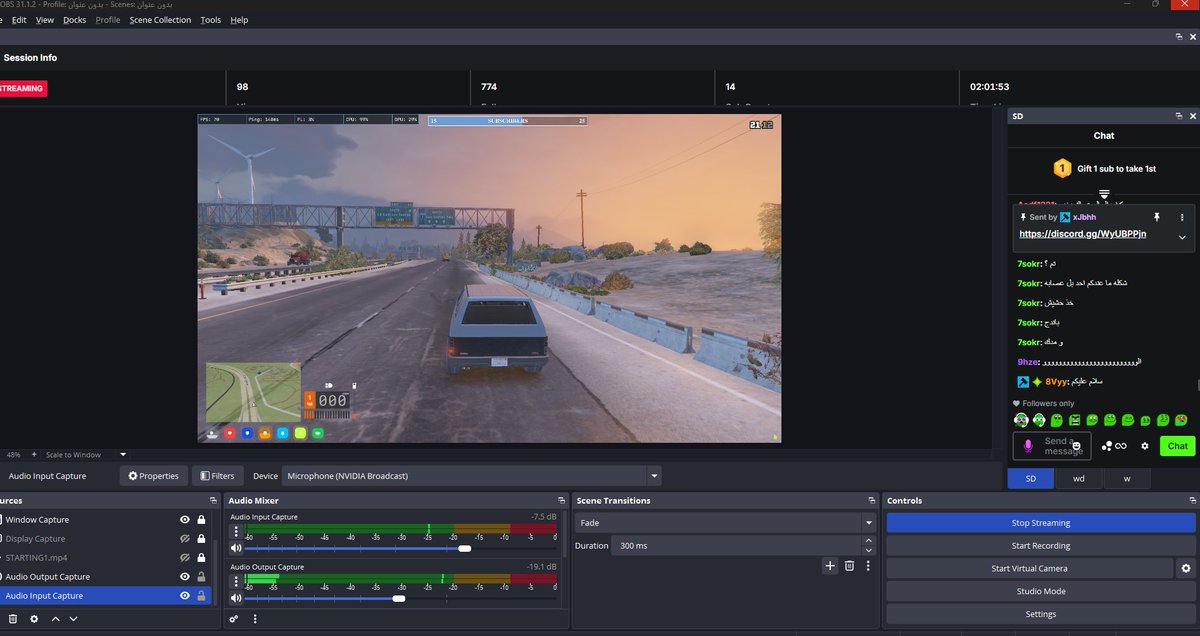Open source properties gear in Sources toolbar
The width and height of the screenshot is (1200, 636).
[34, 619]
